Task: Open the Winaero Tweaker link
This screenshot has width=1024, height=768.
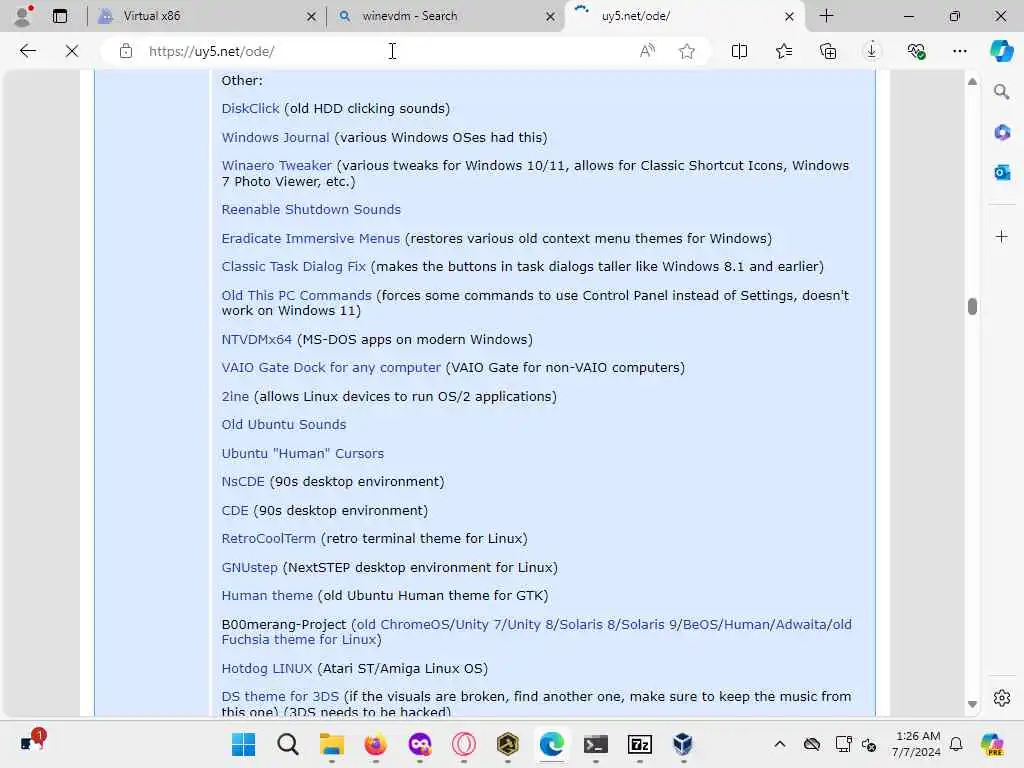Action: coord(276,165)
